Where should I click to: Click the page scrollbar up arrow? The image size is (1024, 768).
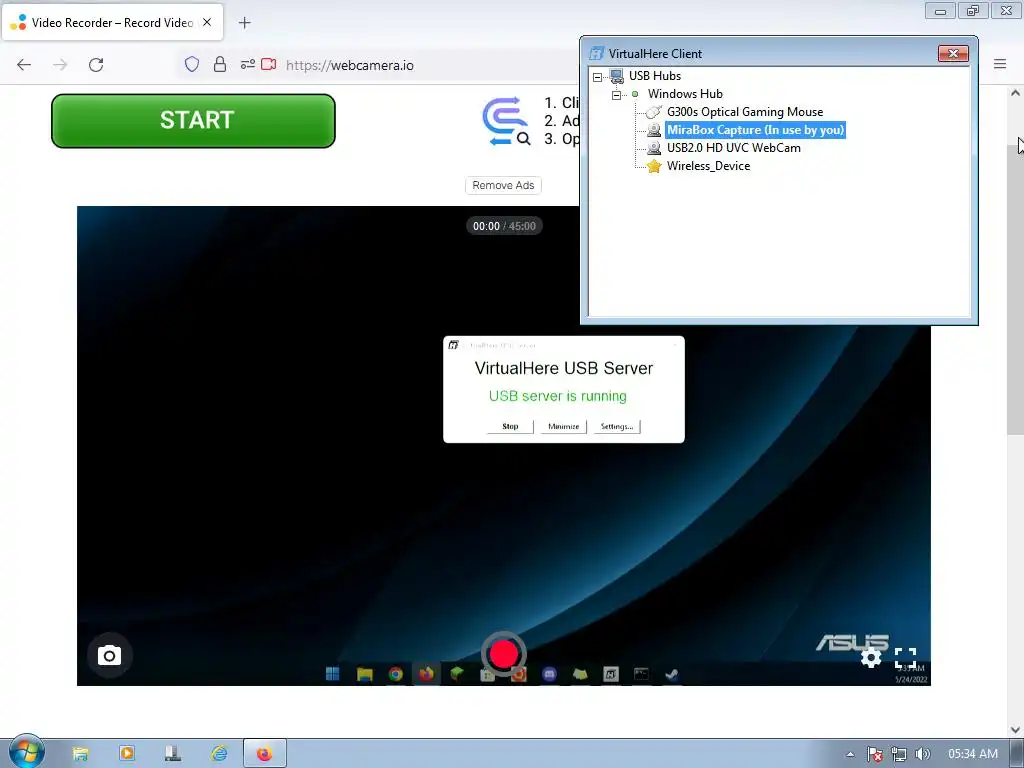click(1015, 93)
